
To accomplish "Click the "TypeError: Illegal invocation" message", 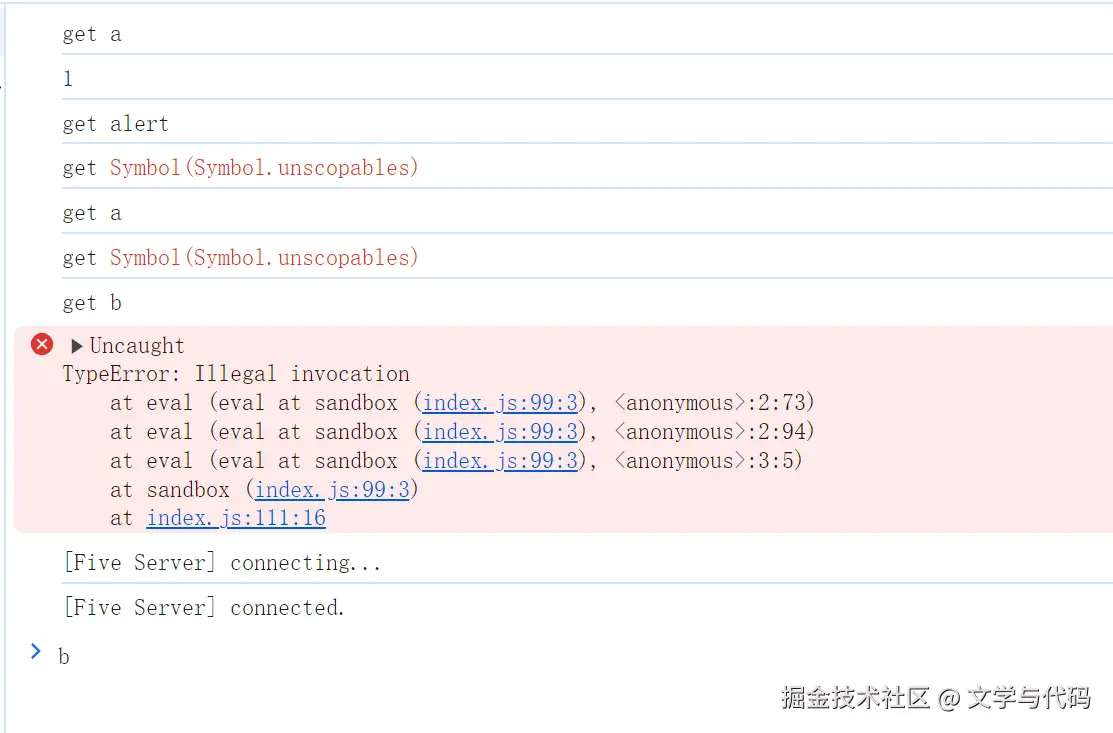I will [x=236, y=374].
